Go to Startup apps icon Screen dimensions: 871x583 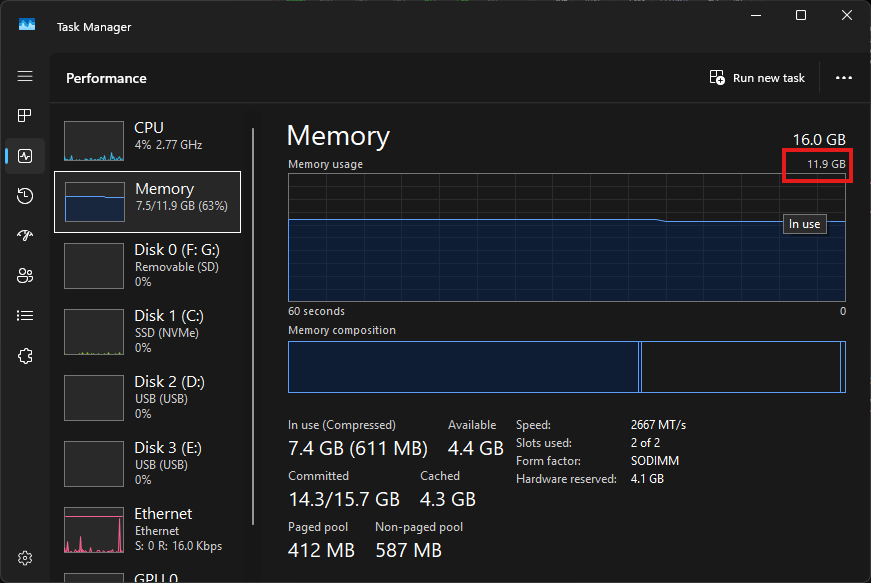[x=25, y=236]
